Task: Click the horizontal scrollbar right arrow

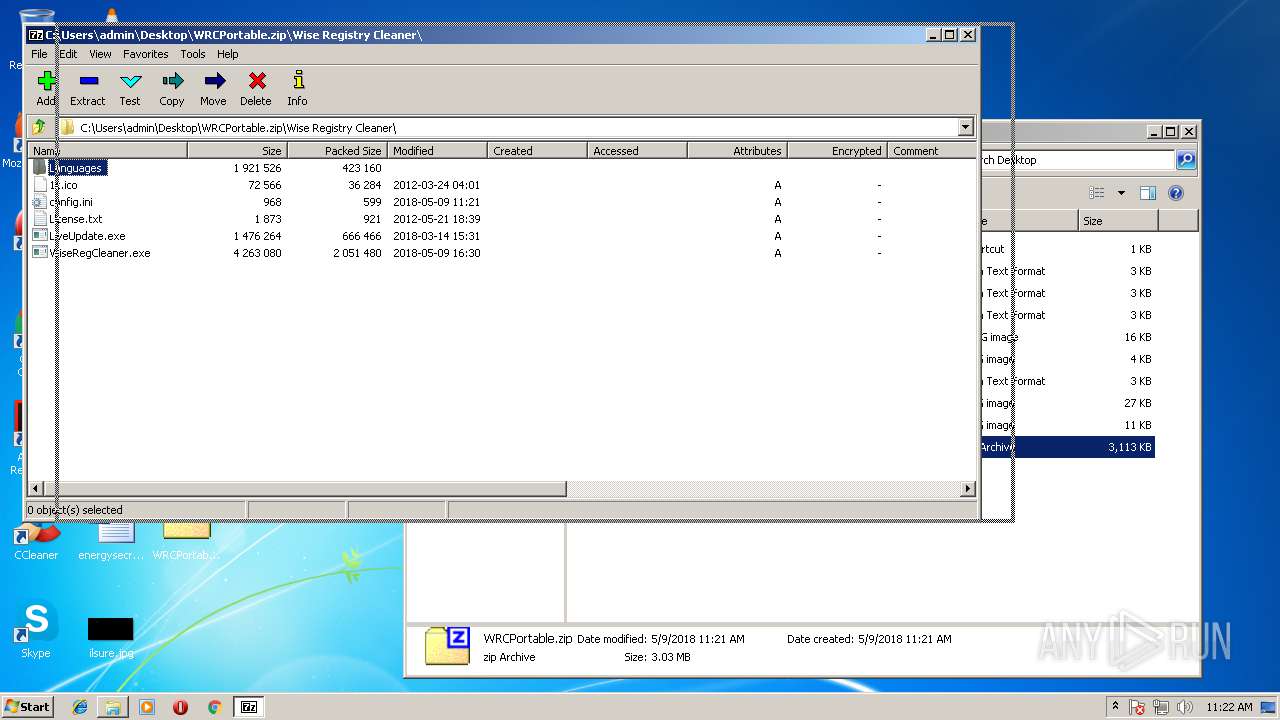Action: point(967,489)
